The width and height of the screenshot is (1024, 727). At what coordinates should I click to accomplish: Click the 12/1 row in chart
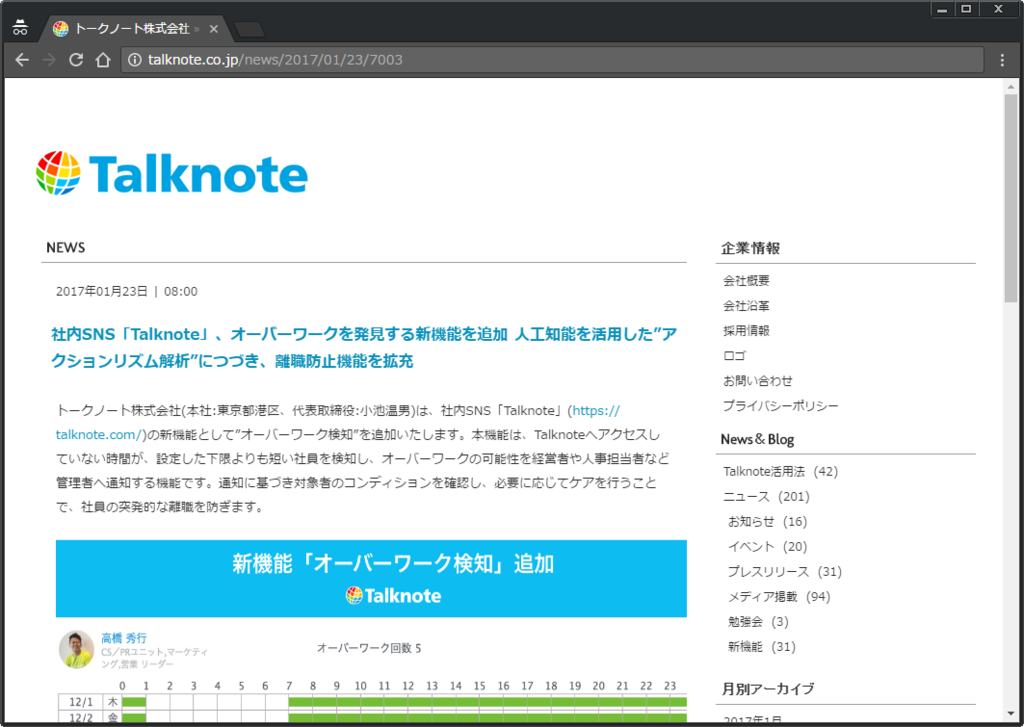click(x=372, y=702)
